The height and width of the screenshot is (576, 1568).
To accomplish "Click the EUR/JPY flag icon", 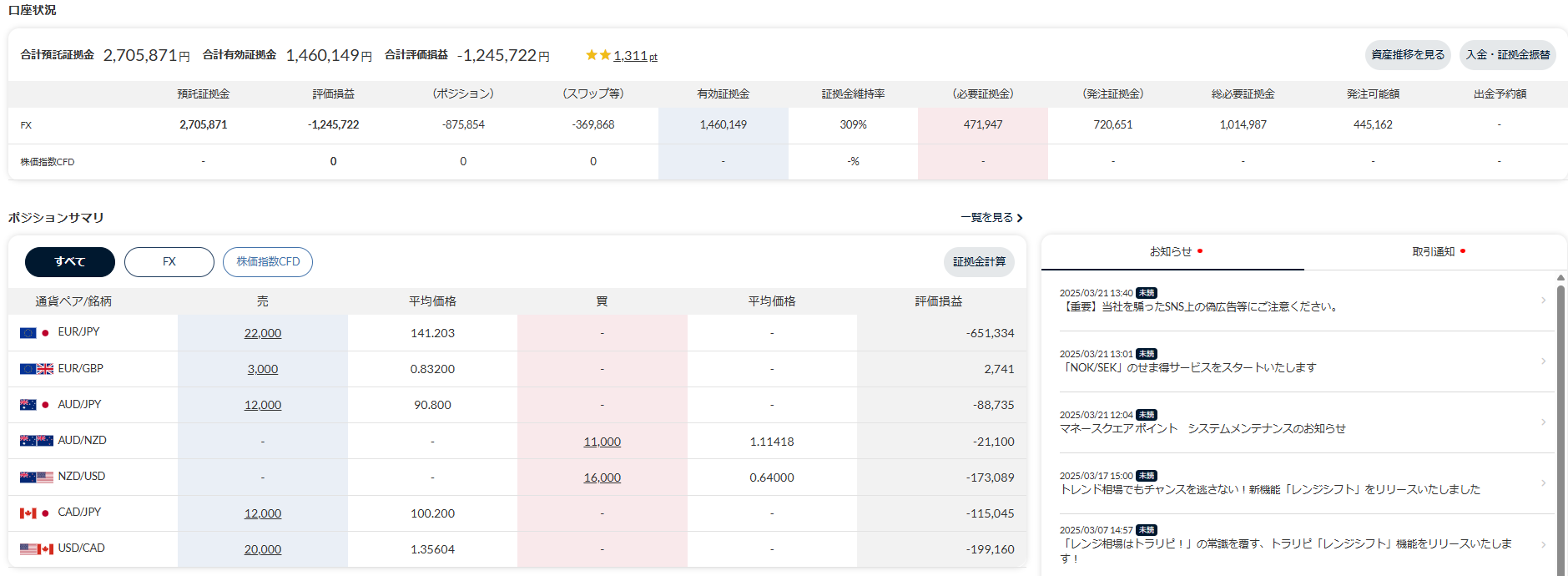I will [x=36, y=333].
